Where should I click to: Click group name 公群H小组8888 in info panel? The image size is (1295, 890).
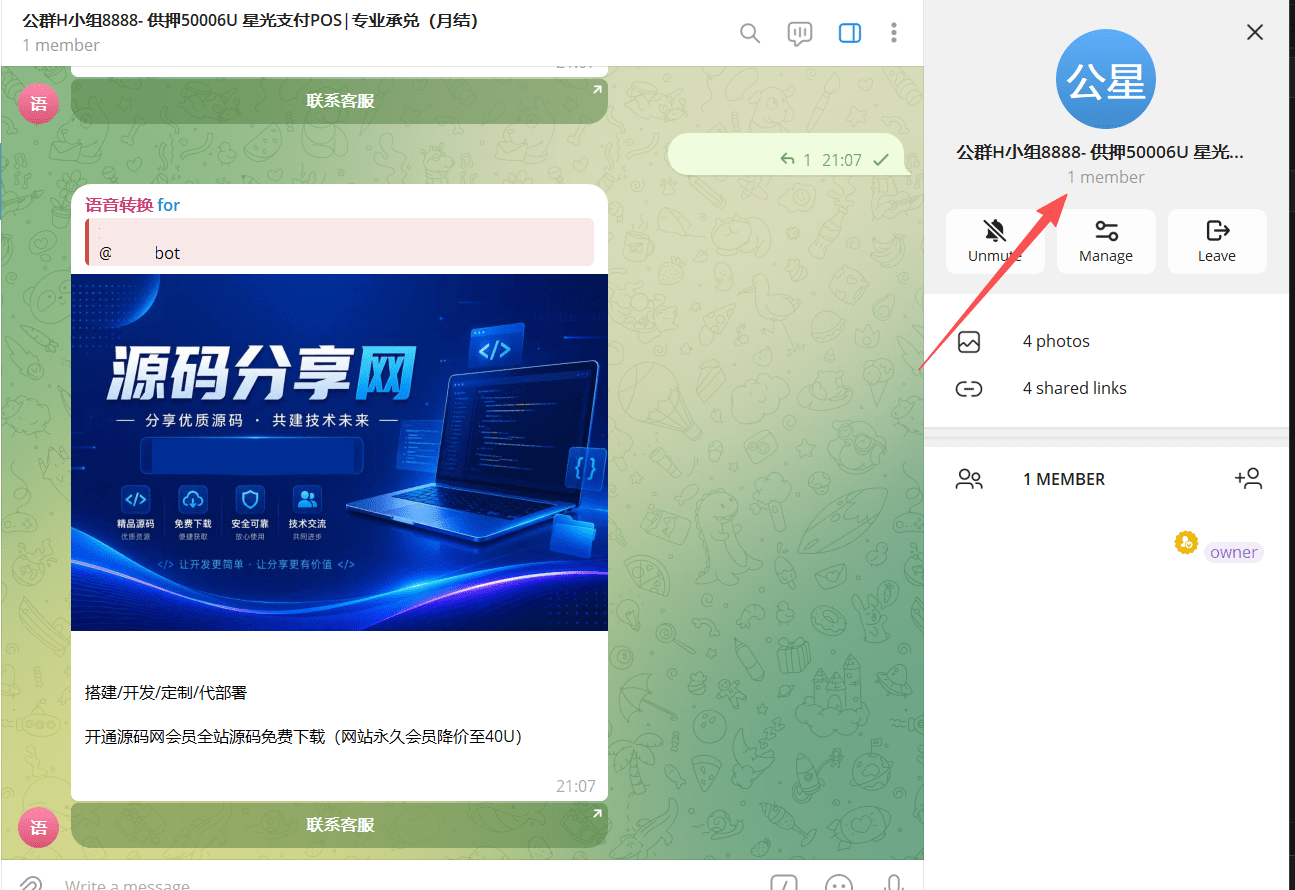(1100, 152)
